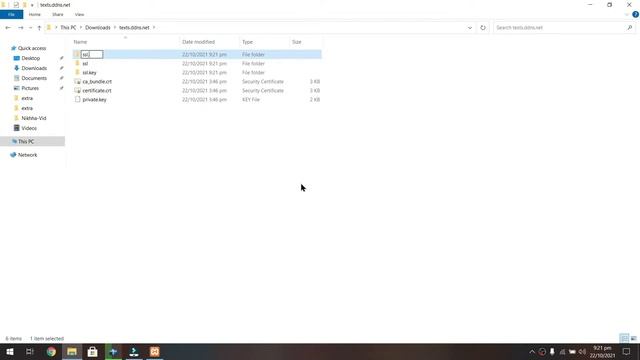
Task: Select the ca_bundle.crt certificate file
Action: [x=97, y=82]
